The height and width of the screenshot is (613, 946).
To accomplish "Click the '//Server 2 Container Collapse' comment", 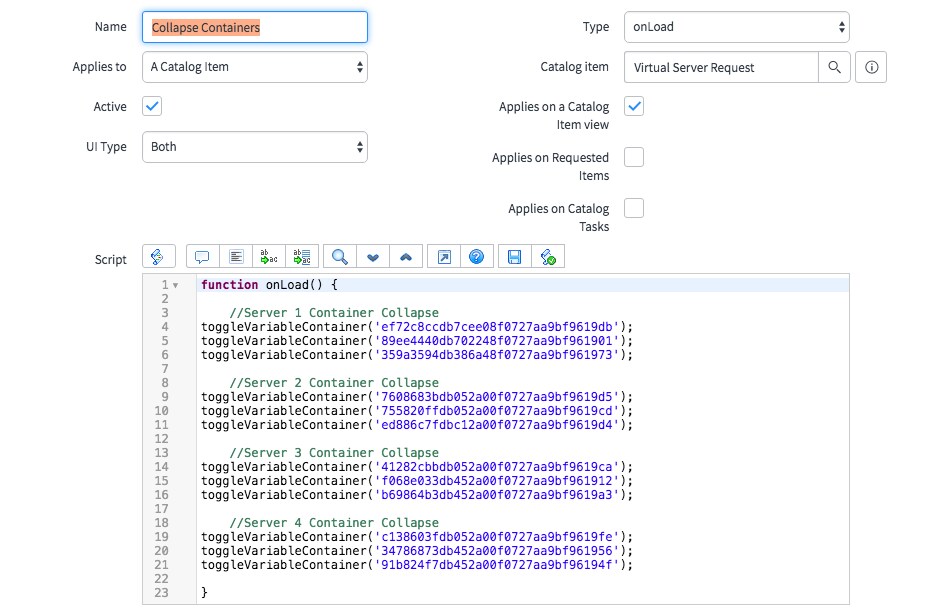I will click(334, 383).
